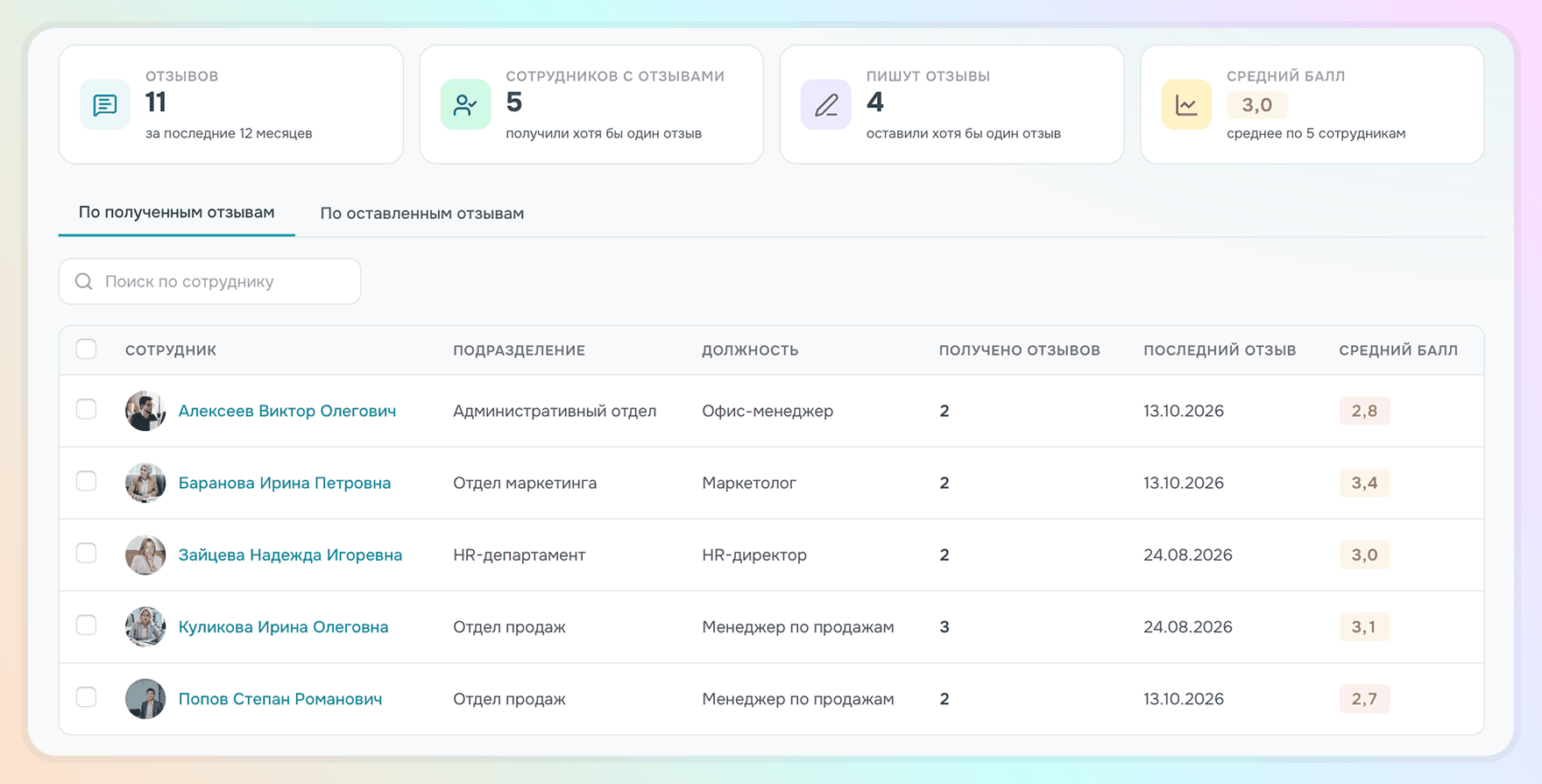Focus the Поиск по сотруднику search field
Image resolution: width=1542 pixels, height=784 pixels.
(x=210, y=281)
